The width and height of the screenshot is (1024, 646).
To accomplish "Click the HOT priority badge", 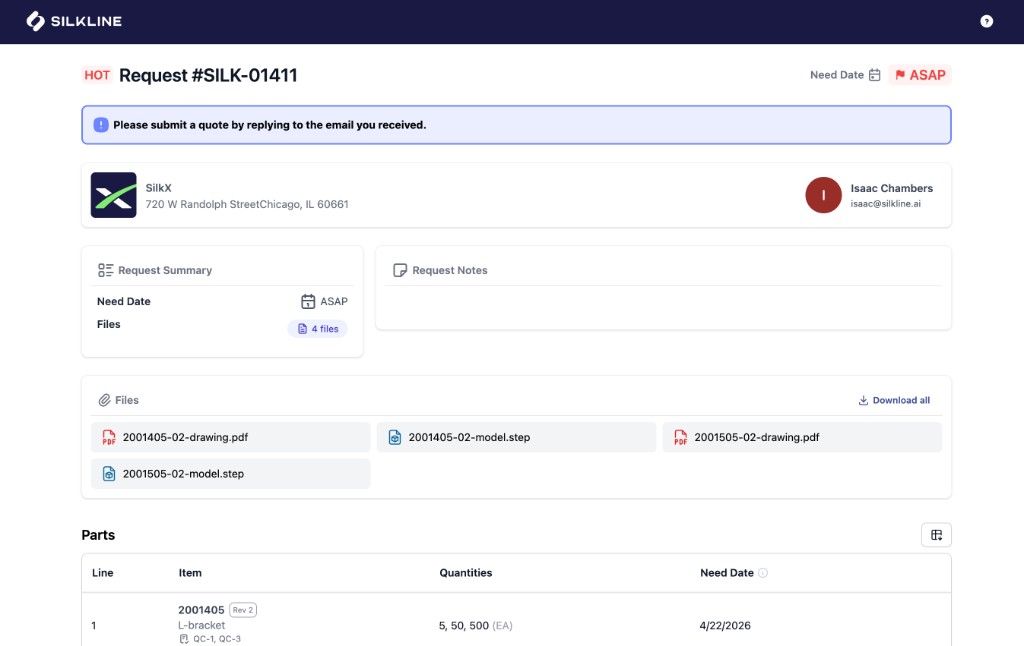I will click(97, 75).
